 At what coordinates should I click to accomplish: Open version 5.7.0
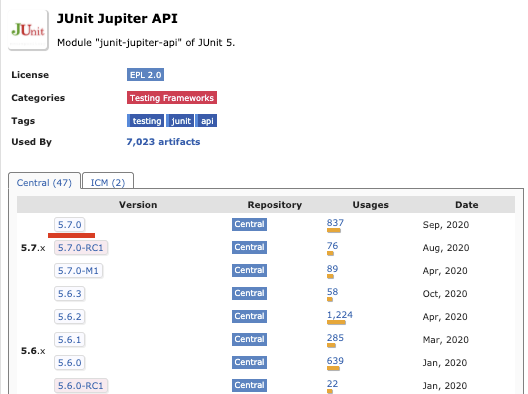69,225
